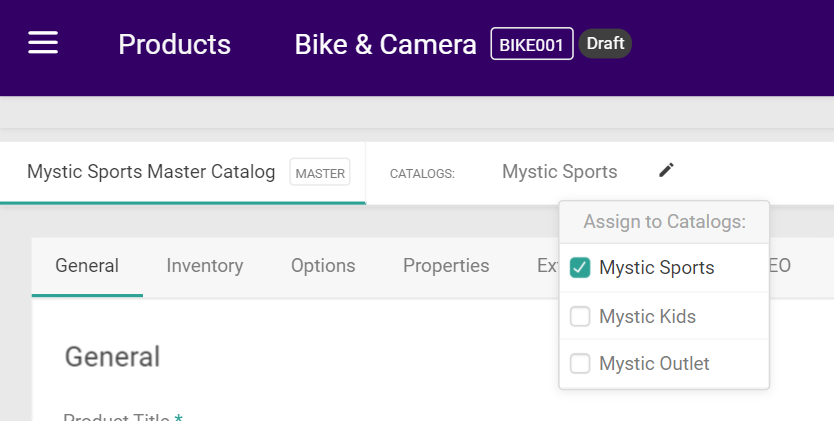The image size is (834, 421).
Task: Check the Mystic Kids catalog checkbox
Action: (580, 316)
